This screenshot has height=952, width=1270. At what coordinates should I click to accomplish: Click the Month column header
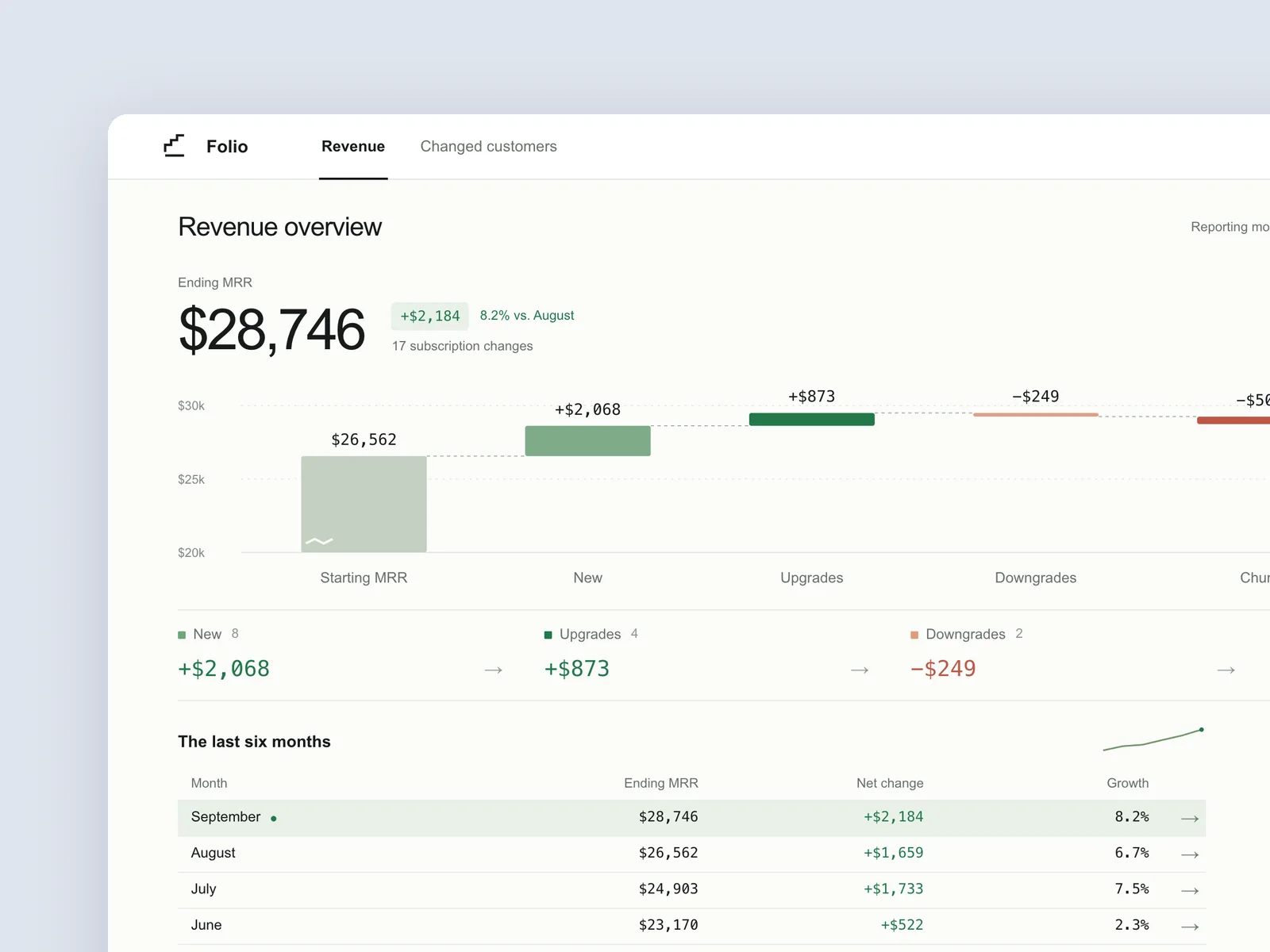[x=210, y=783]
